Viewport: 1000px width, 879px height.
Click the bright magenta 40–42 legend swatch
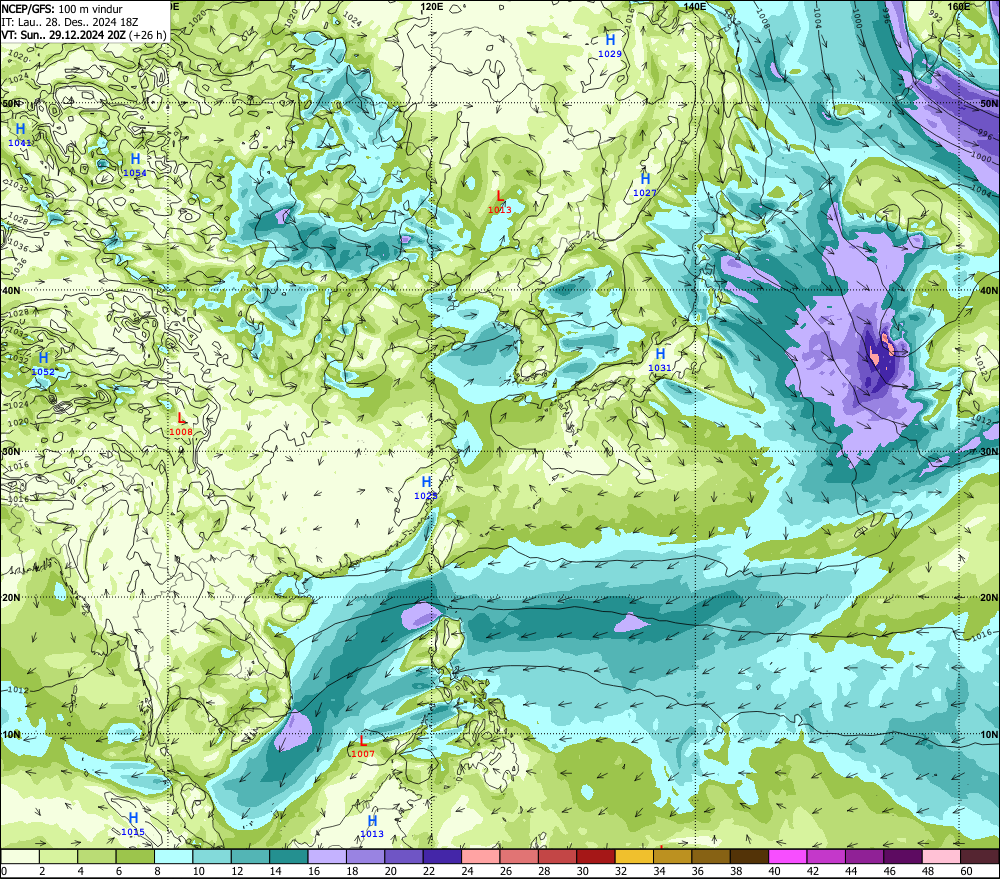pyautogui.click(x=788, y=856)
